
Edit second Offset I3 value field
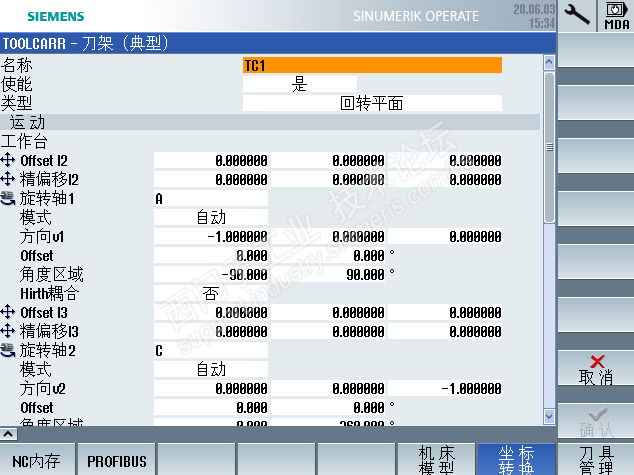pyautogui.click(x=328, y=312)
